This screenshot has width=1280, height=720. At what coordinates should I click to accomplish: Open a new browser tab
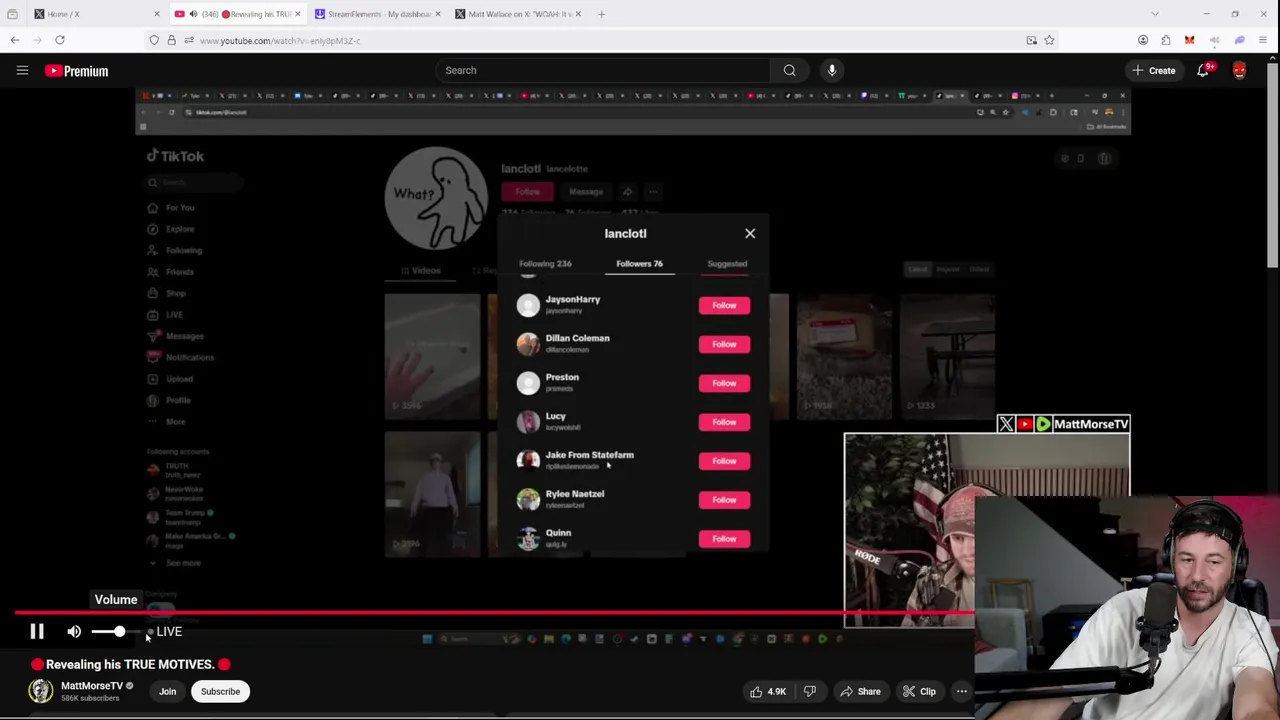coord(601,14)
